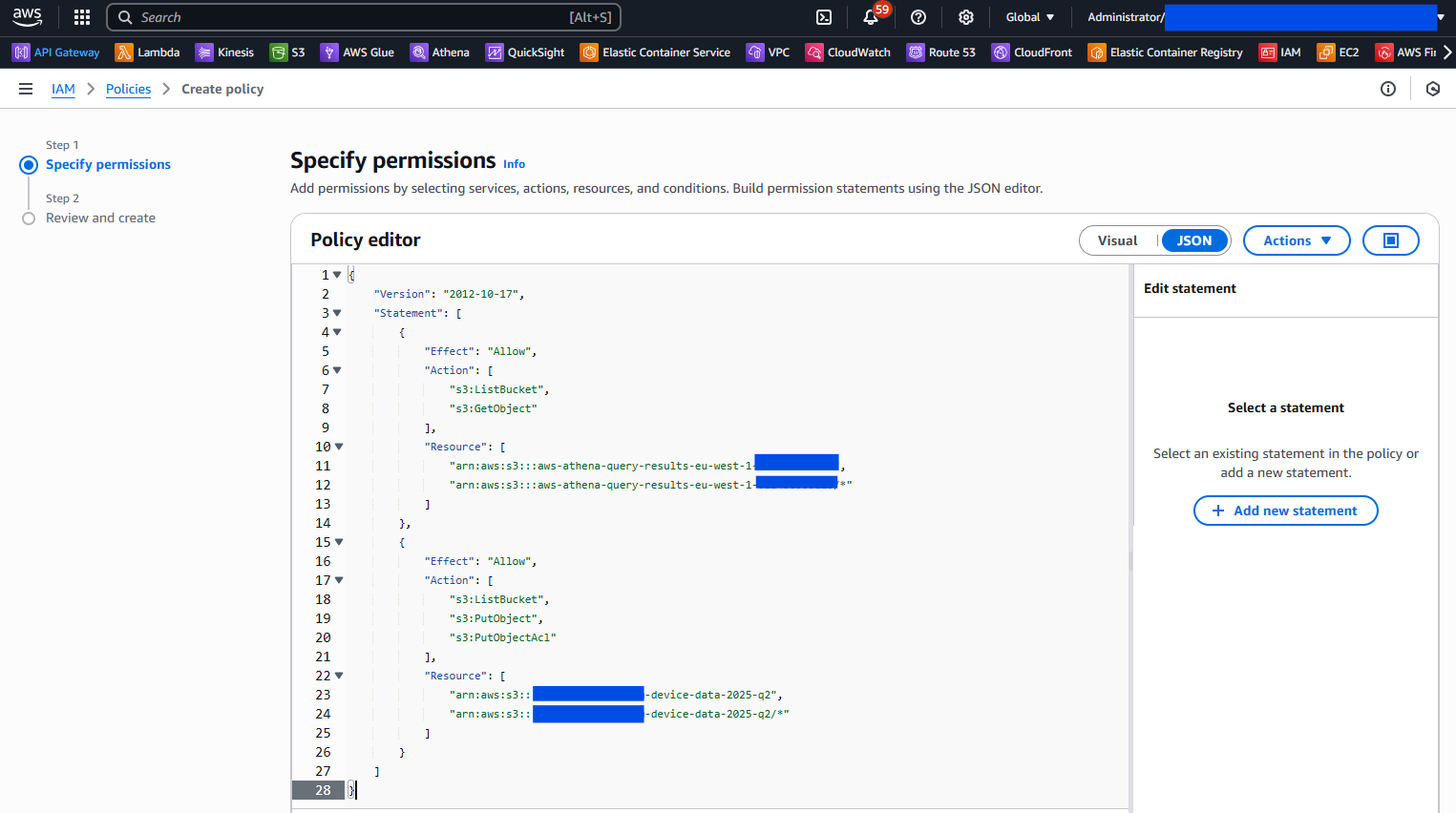The width and height of the screenshot is (1456, 813).
Task: Click the AWS logo home icon
Action: coord(28,17)
